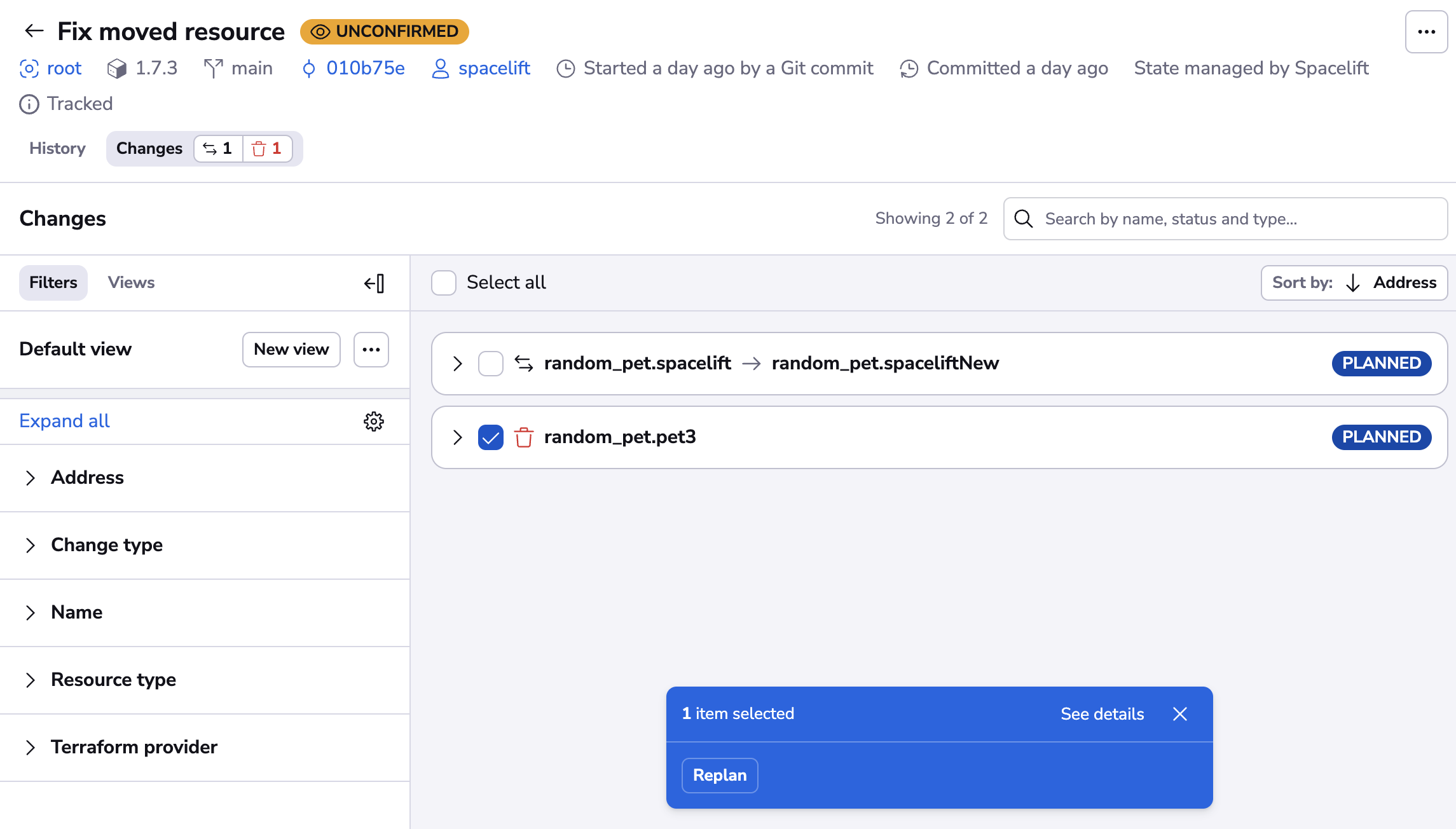Collapse the filters sidebar with the collapse icon
1456x829 pixels.
pos(374,283)
